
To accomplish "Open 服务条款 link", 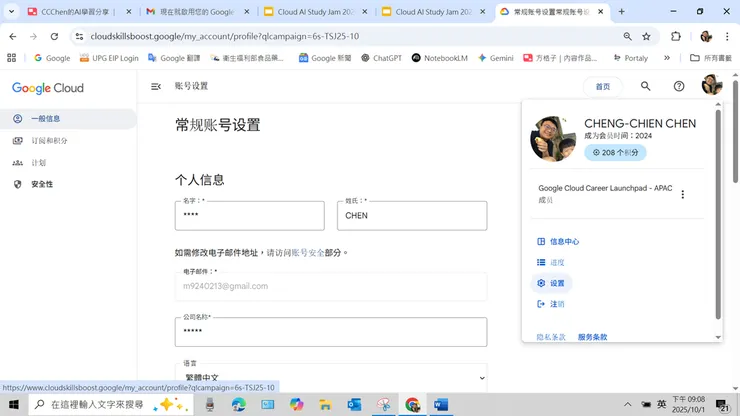I will click(592, 337).
